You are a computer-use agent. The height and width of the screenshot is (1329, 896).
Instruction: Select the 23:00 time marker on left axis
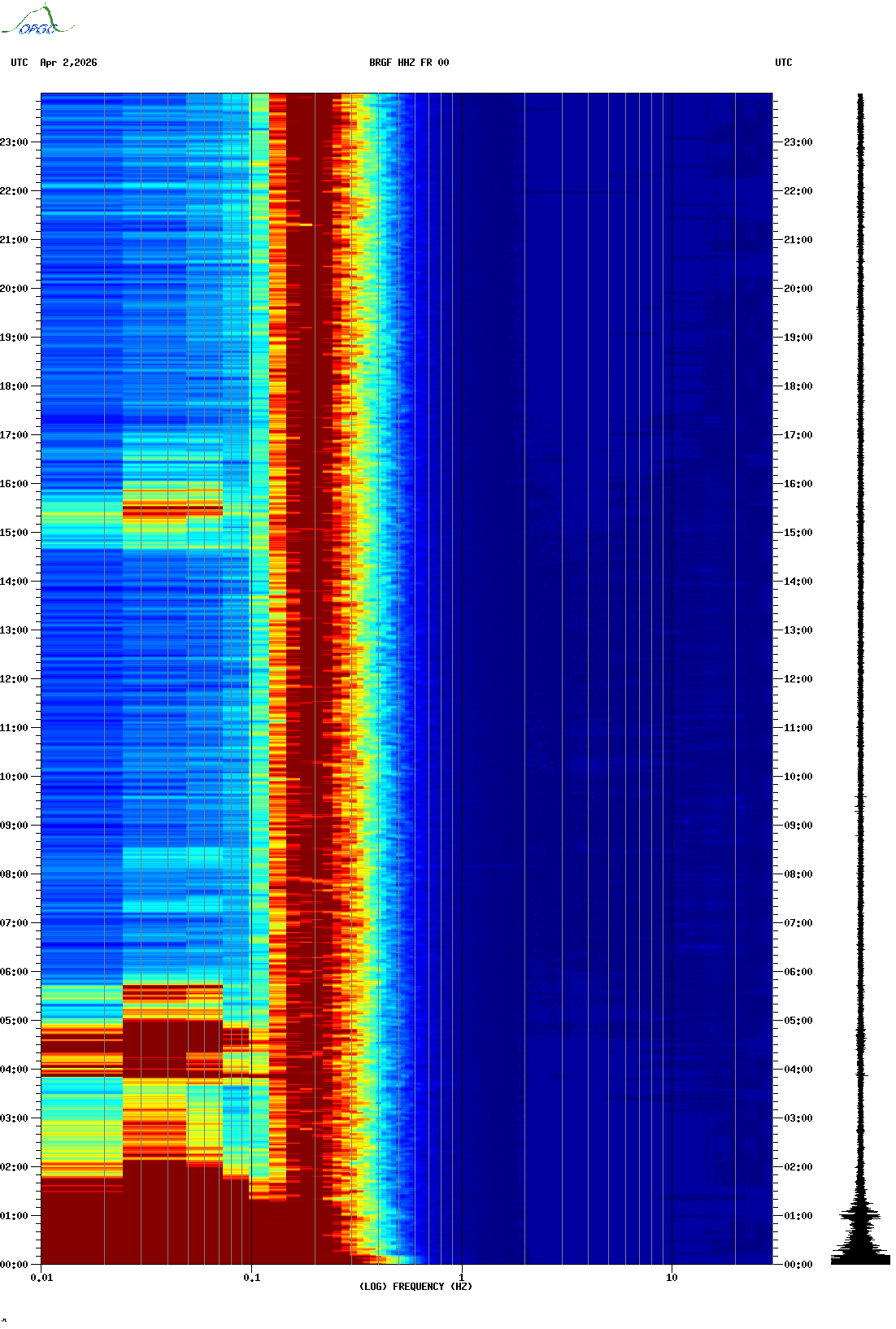coord(14,142)
